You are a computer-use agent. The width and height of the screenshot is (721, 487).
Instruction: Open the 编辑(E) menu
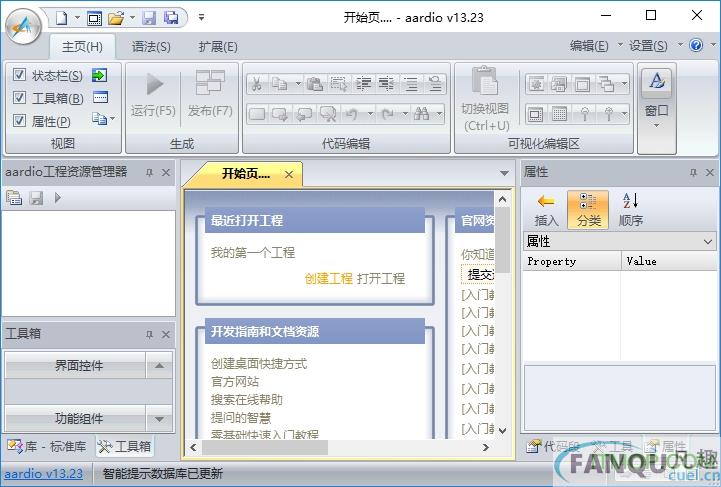coord(589,46)
